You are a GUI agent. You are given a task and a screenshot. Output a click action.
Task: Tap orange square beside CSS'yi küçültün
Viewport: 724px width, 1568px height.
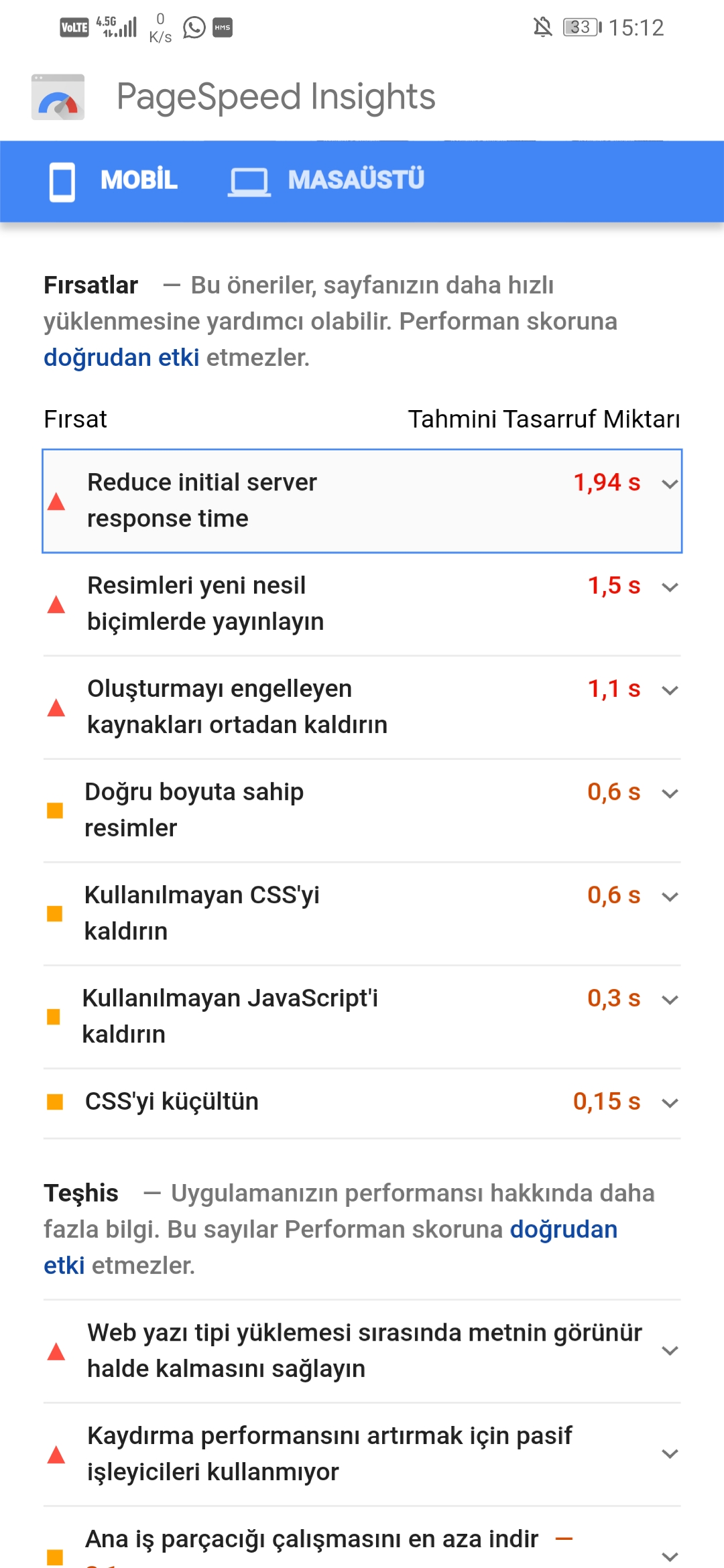pyautogui.click(x=55, y=1102)
